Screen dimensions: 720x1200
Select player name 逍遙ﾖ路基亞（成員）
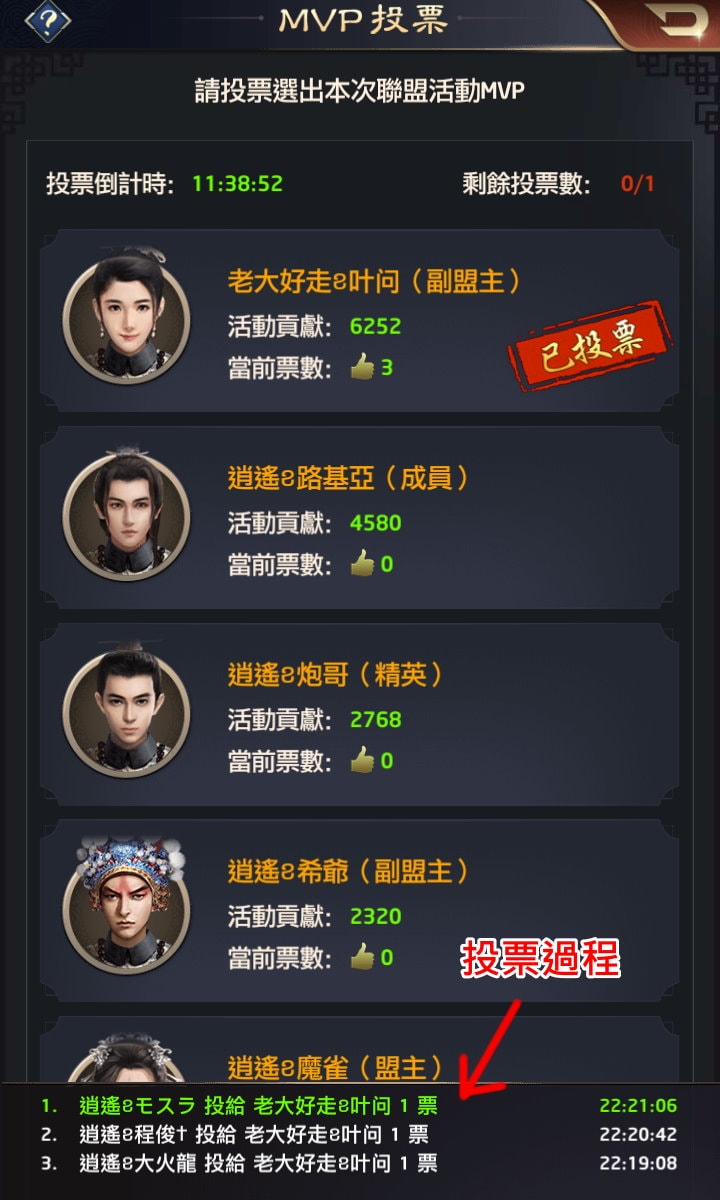[x=349, y=478]
